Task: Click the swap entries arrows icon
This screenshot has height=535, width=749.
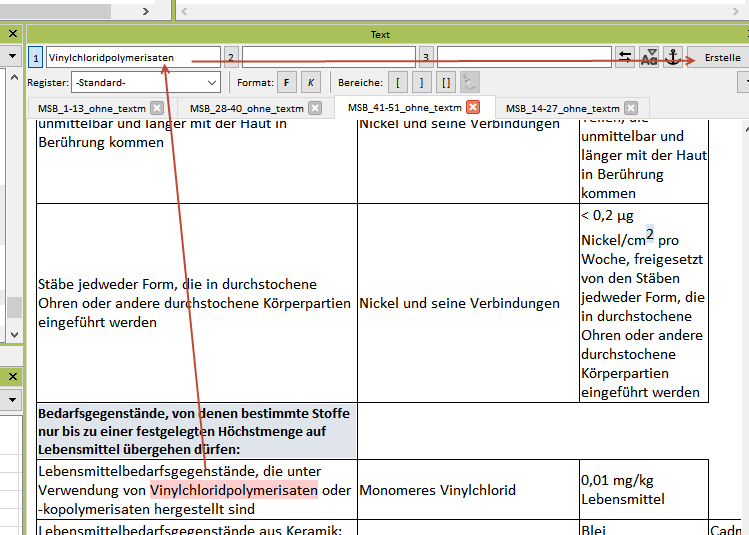Action: click(625, 57)
